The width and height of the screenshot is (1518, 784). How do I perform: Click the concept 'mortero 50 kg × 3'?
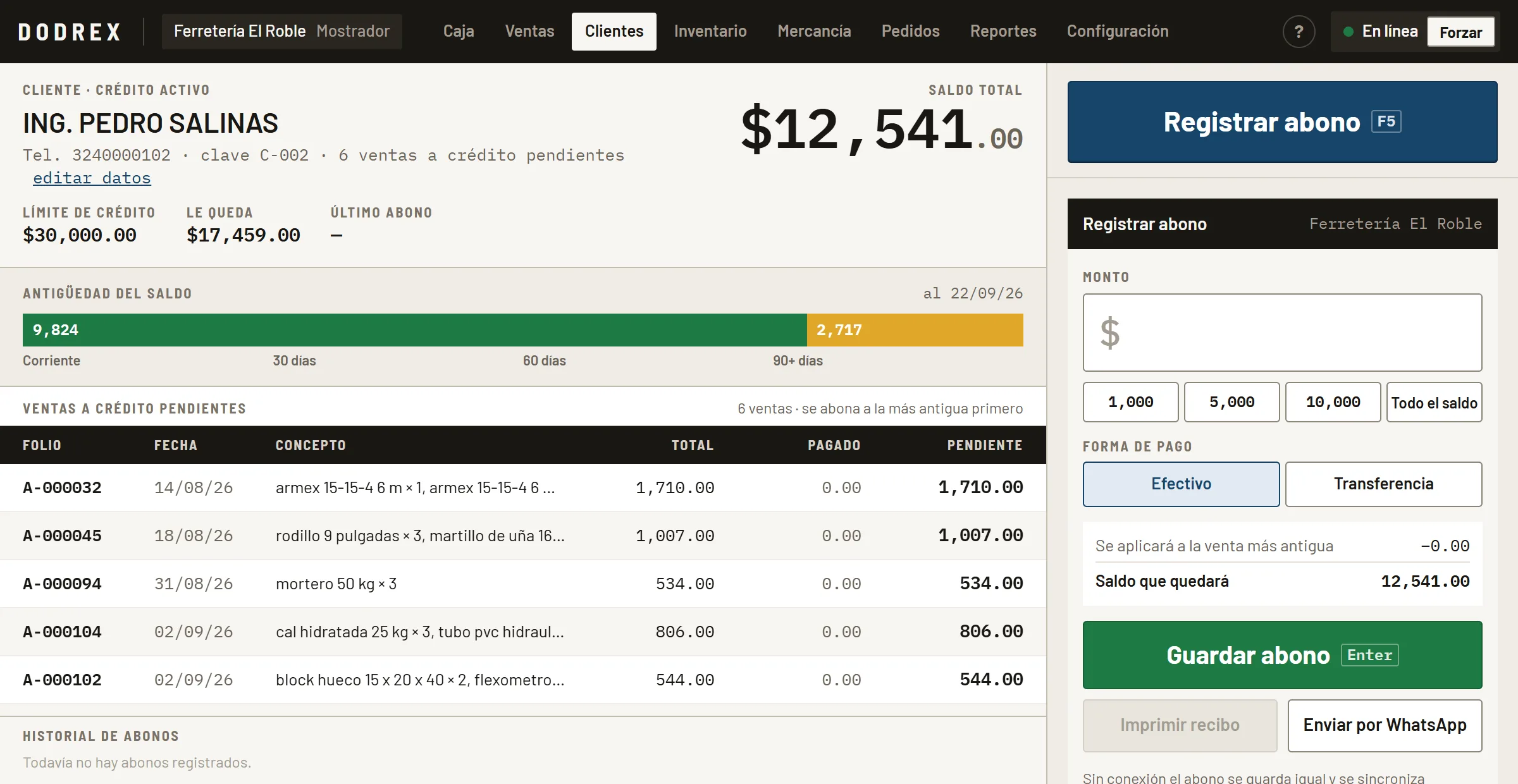click(x=336, y=584)
